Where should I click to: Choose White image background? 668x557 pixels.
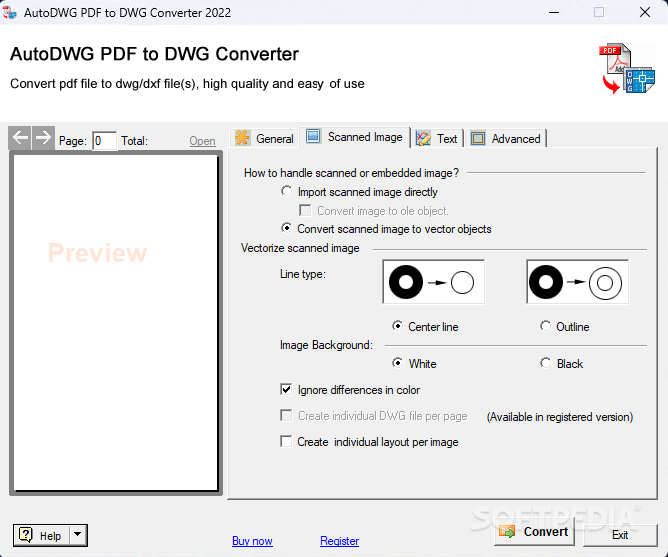[397, 363]
